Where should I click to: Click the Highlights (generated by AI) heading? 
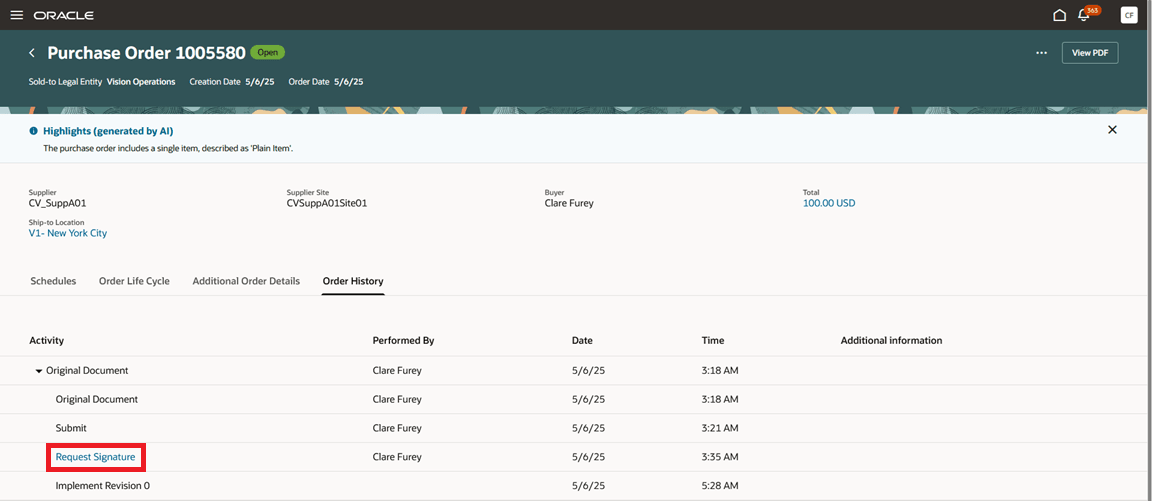108,131
